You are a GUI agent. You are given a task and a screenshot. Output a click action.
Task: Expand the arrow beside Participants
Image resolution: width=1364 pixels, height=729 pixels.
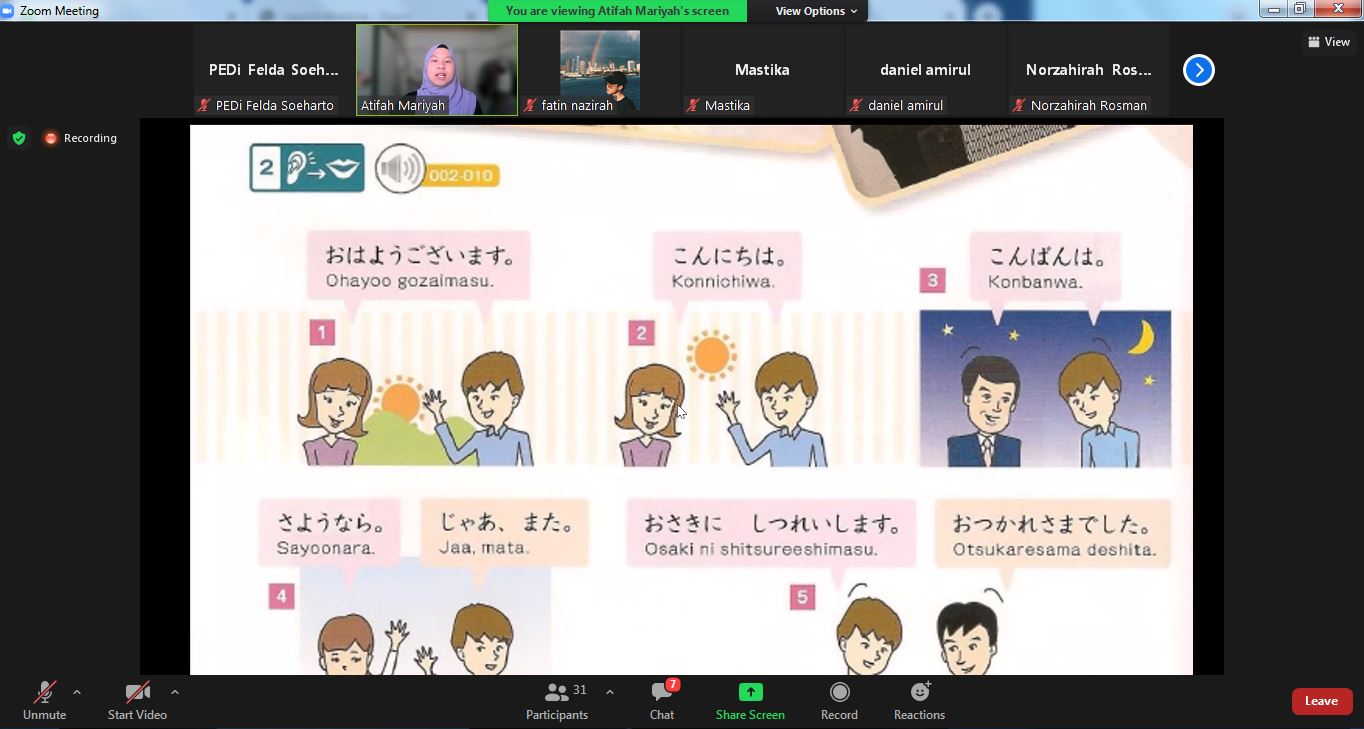click(610, 692)
